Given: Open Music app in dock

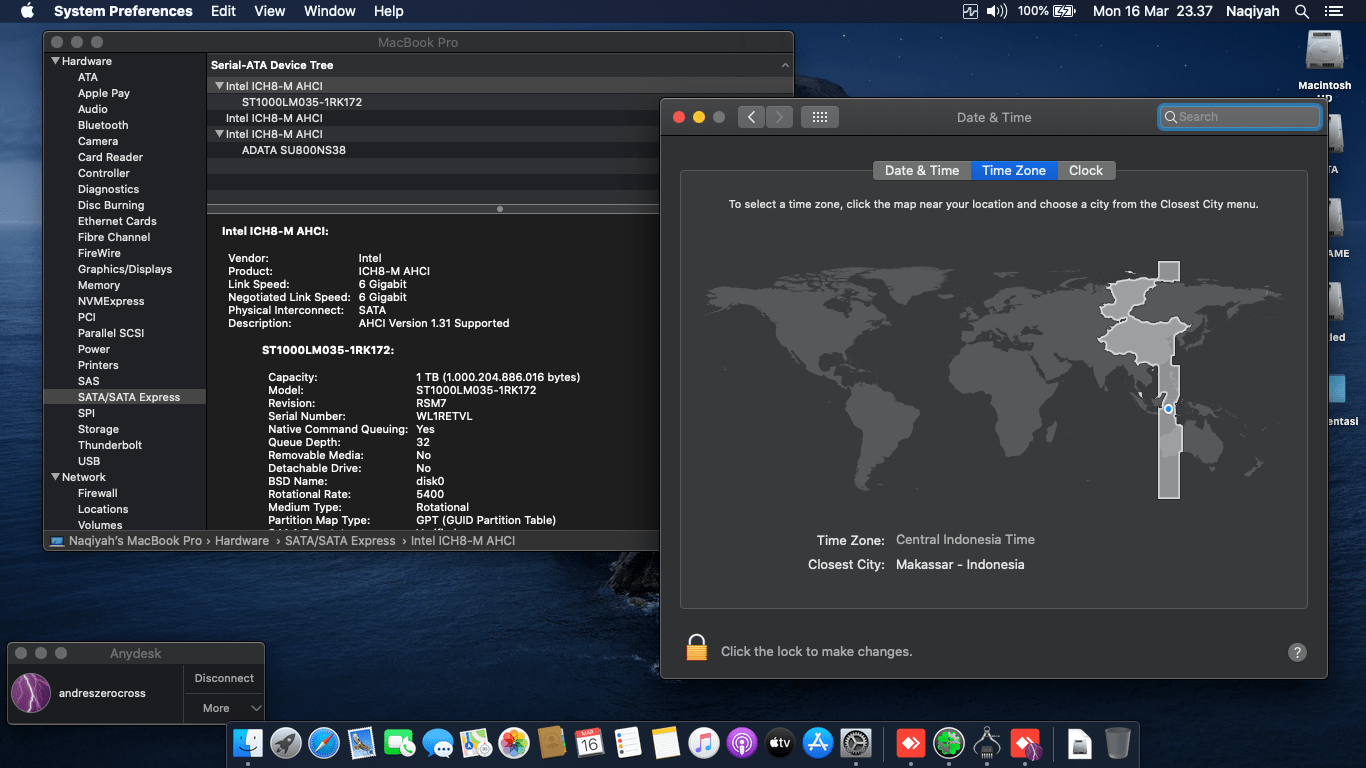Looking at the screenshot, I should 704,743.
